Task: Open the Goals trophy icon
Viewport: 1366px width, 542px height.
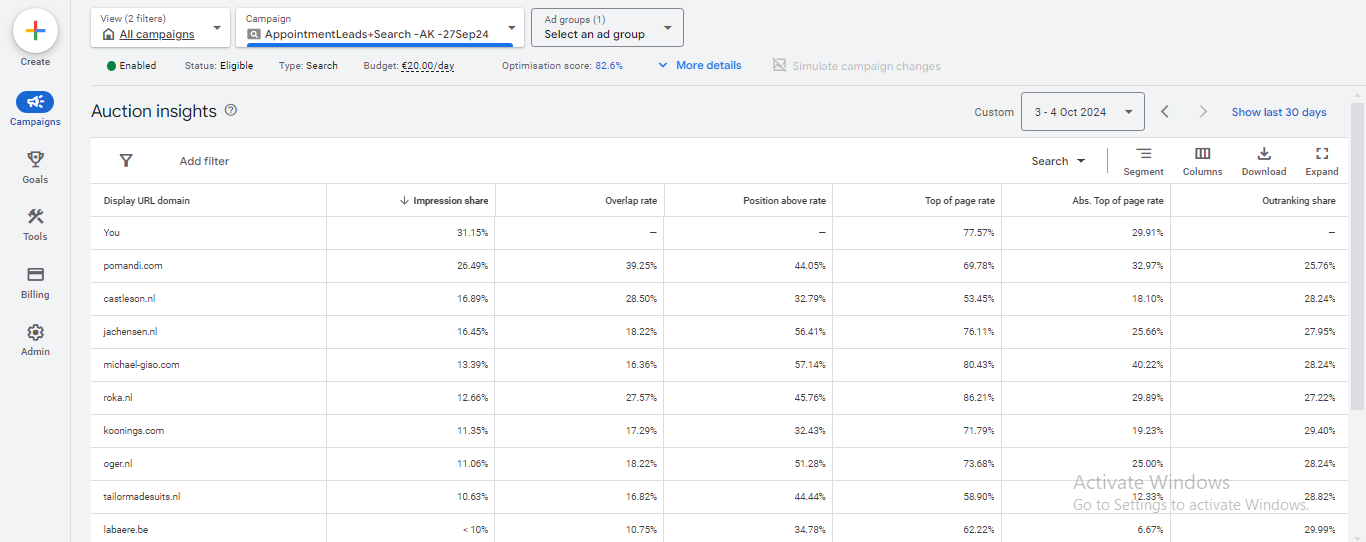Action: point(35,160)
